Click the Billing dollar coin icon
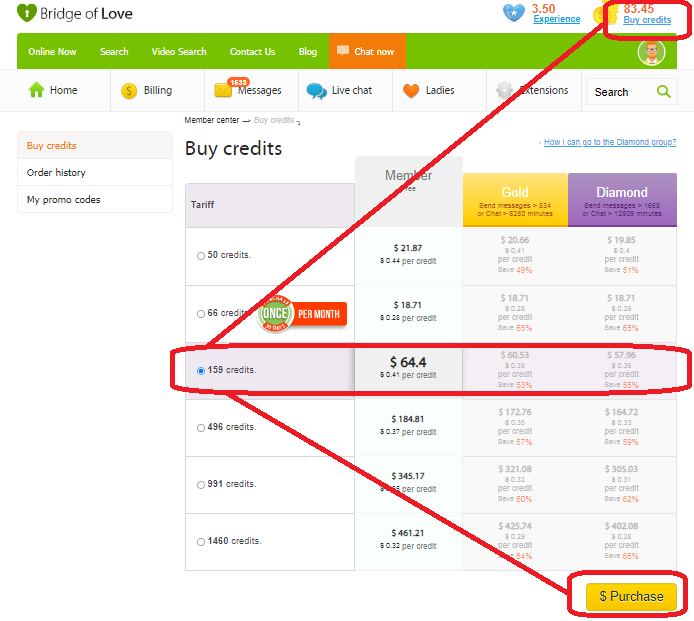The width and height of the screenshot is (694, 621). point(129,91)
